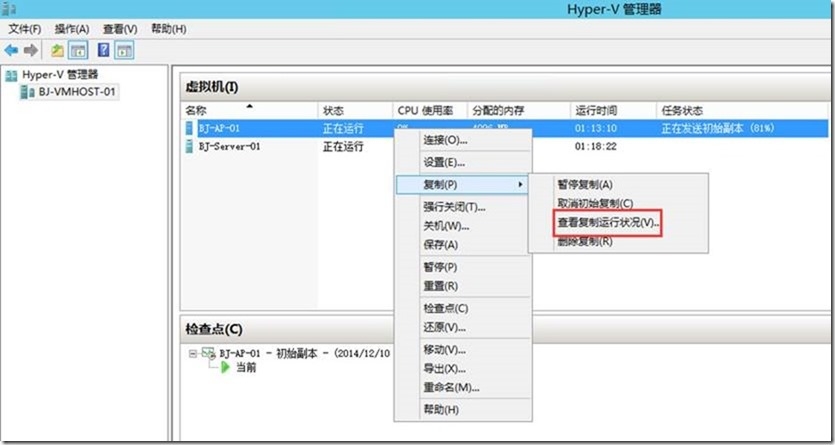Open the 查看(V) menu
Viewport: 835px width, 445px height.
(120, 29)
